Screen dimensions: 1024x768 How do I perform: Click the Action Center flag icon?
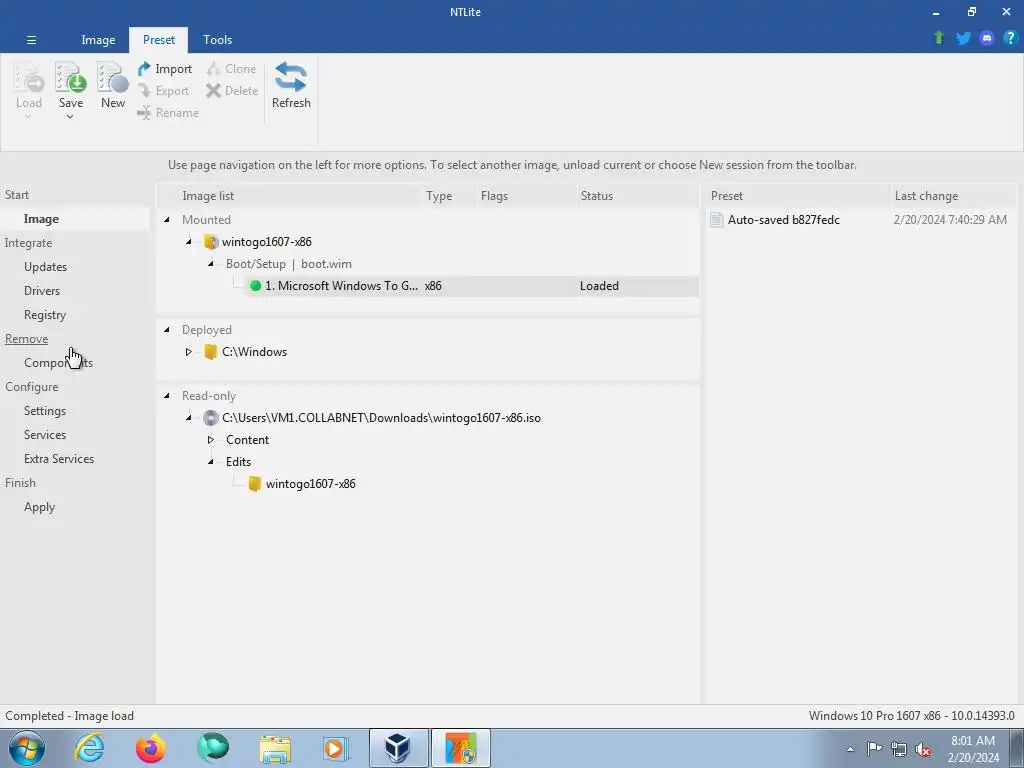pyautogui.click(x=874, y=749)
